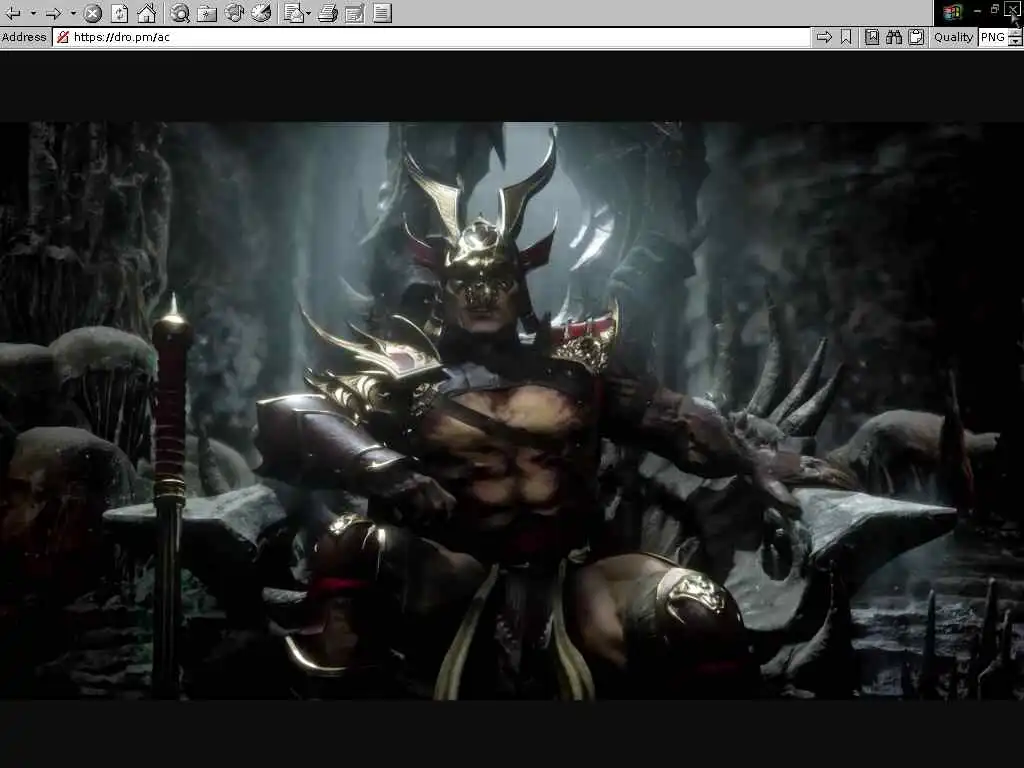
Task: Click the Back arrow button
Action: click(x=13, y=12)
